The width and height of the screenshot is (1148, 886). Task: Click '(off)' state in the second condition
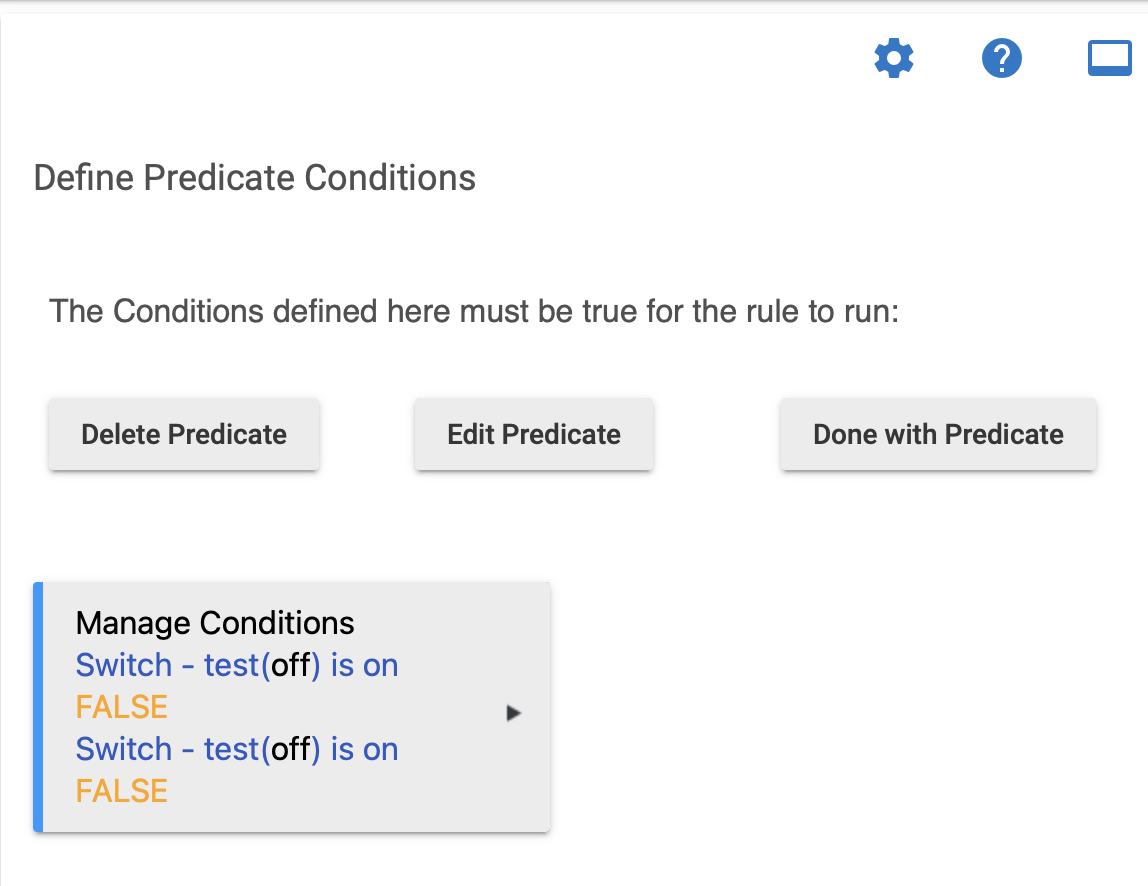pyautogui.click(x=291, y=749)
